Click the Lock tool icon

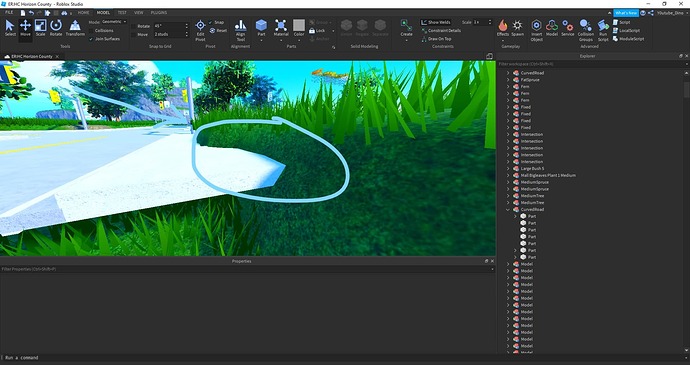pyautogui.click(x=312, y=30)
